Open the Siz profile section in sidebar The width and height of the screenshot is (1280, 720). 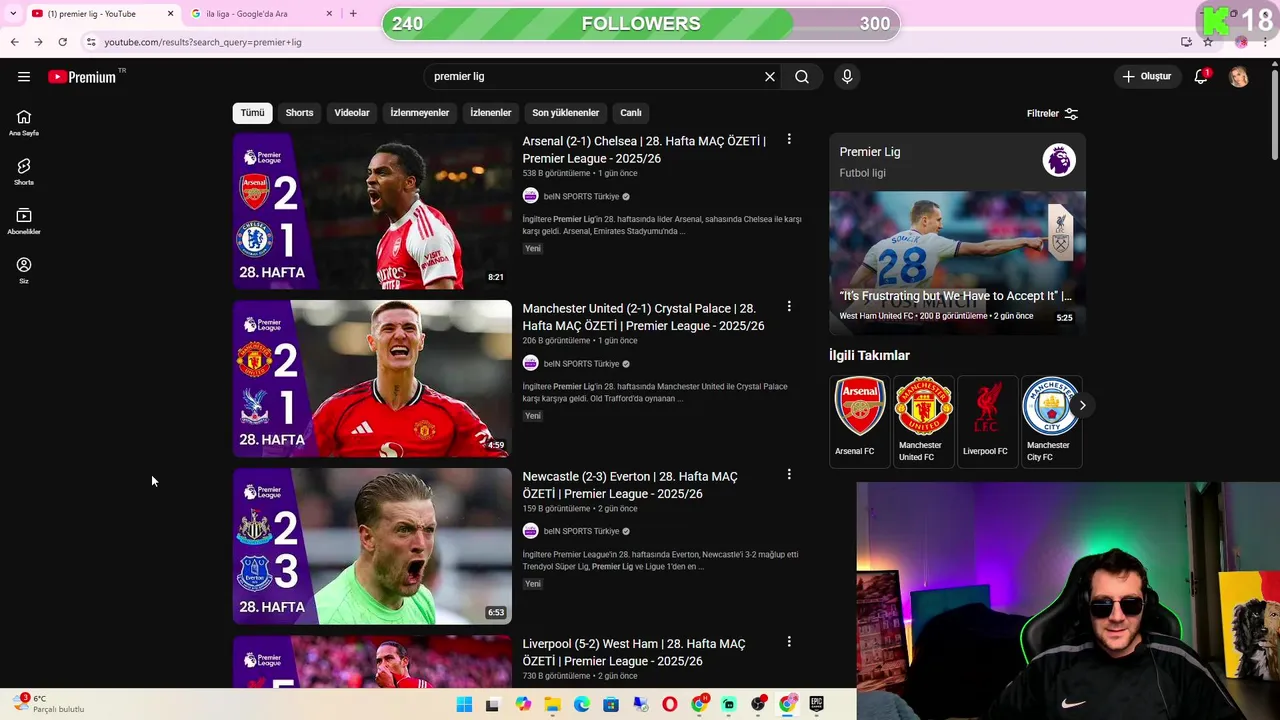pyautogui.click(x=24, y=270)
